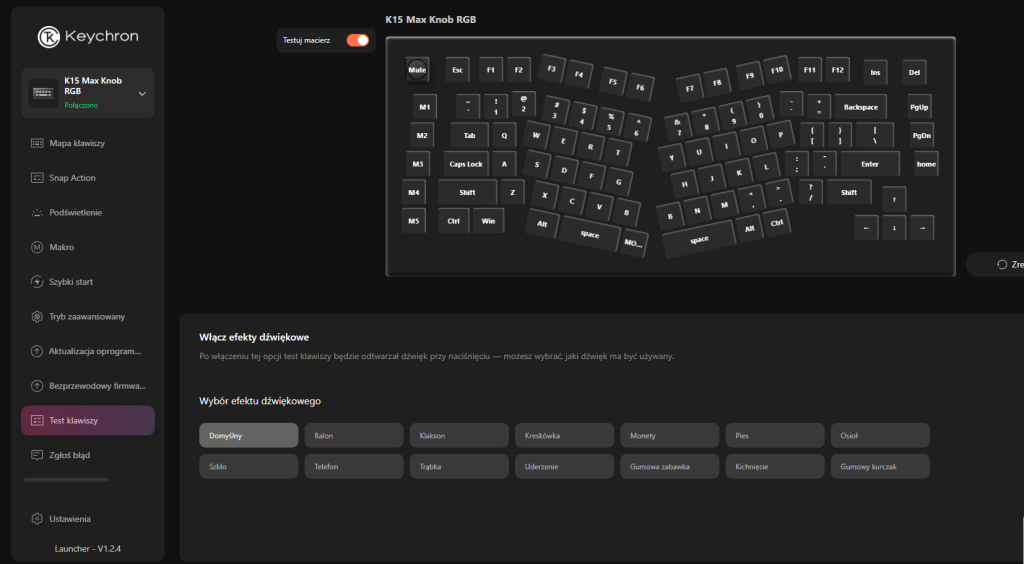Open Bezprzewodowy firmware icon
Viewport: 1024px width, 564px height.
pyautogui.click(x=37, y=386)
